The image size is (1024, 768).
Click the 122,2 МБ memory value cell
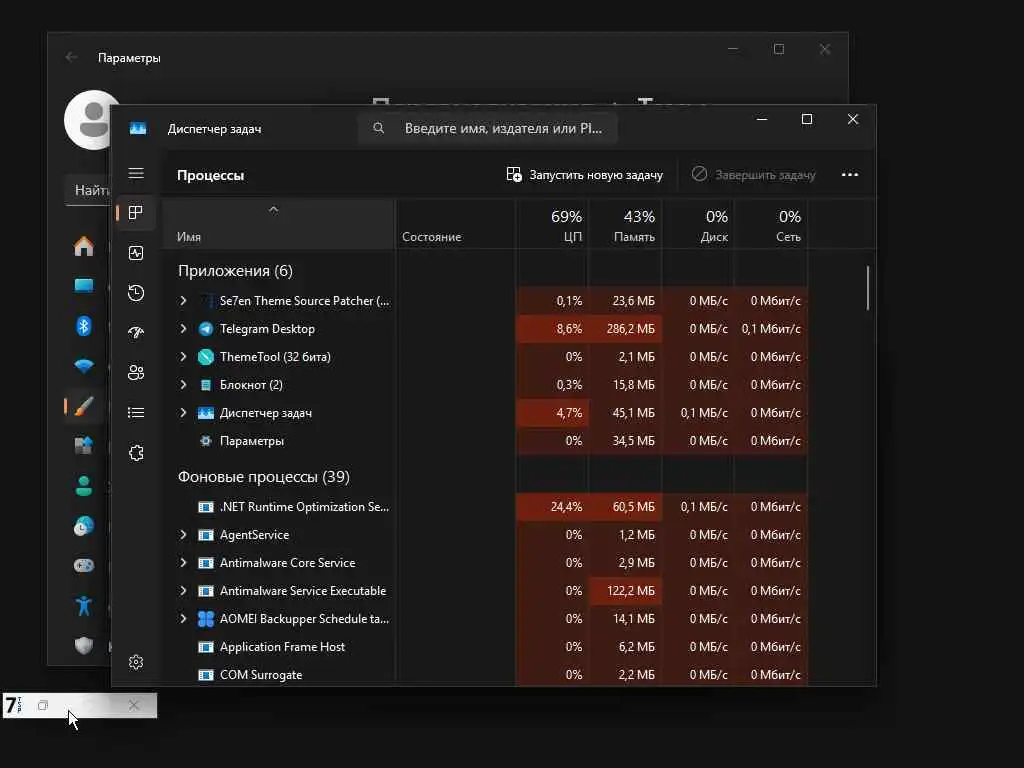[x=626, y=590]
